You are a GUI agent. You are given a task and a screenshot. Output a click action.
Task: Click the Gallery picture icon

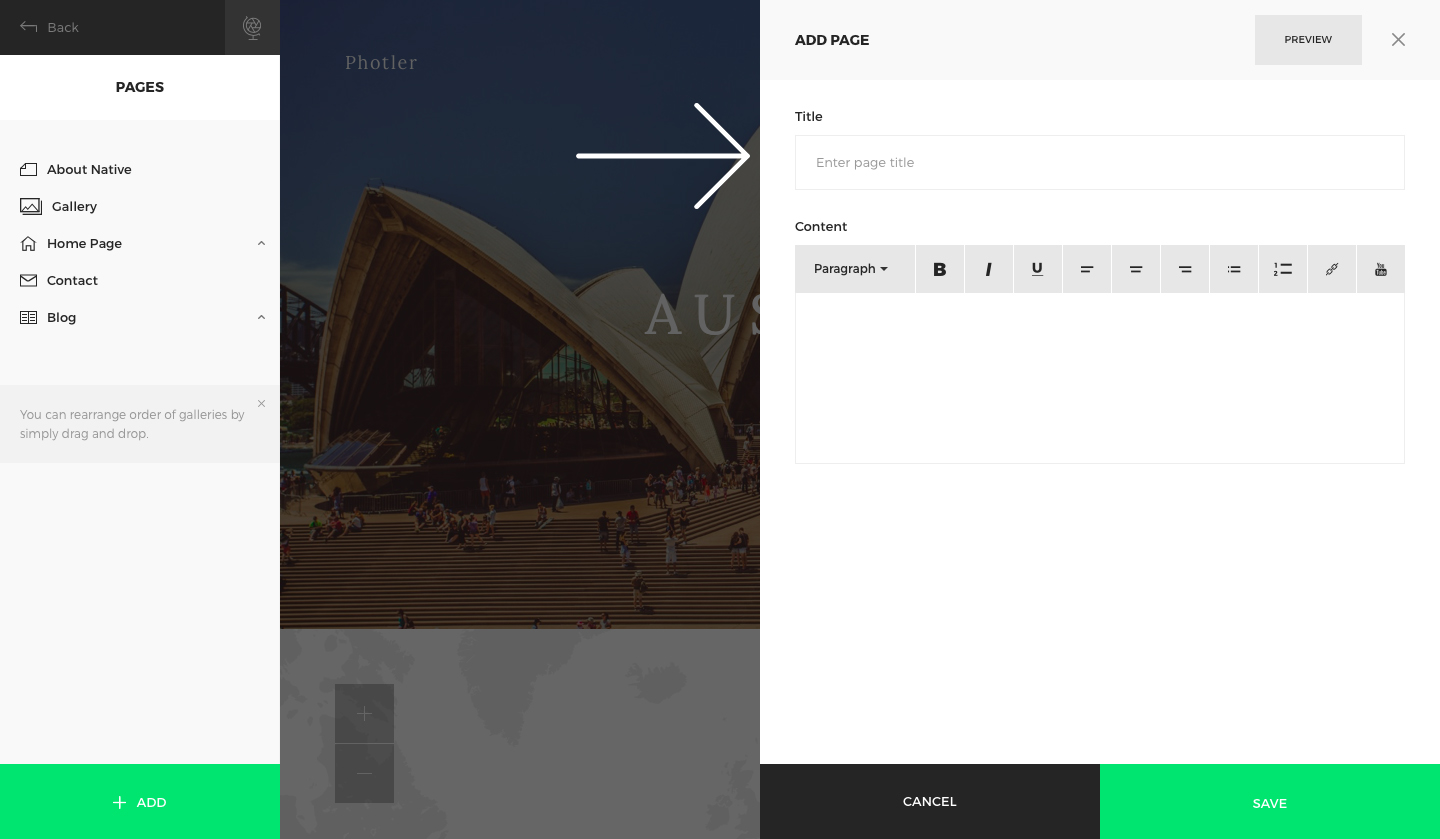tap(31, 206)
